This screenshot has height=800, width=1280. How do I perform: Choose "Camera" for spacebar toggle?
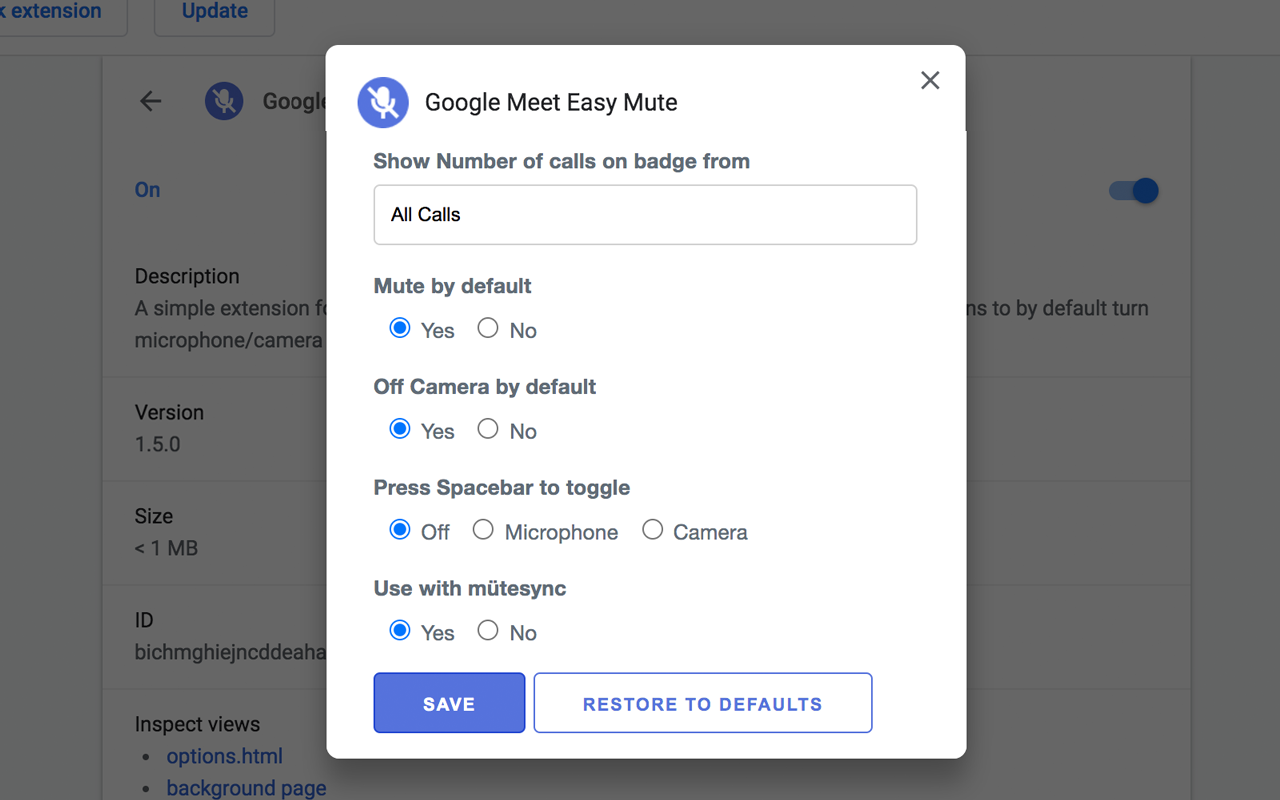click(x=653, y=529)
